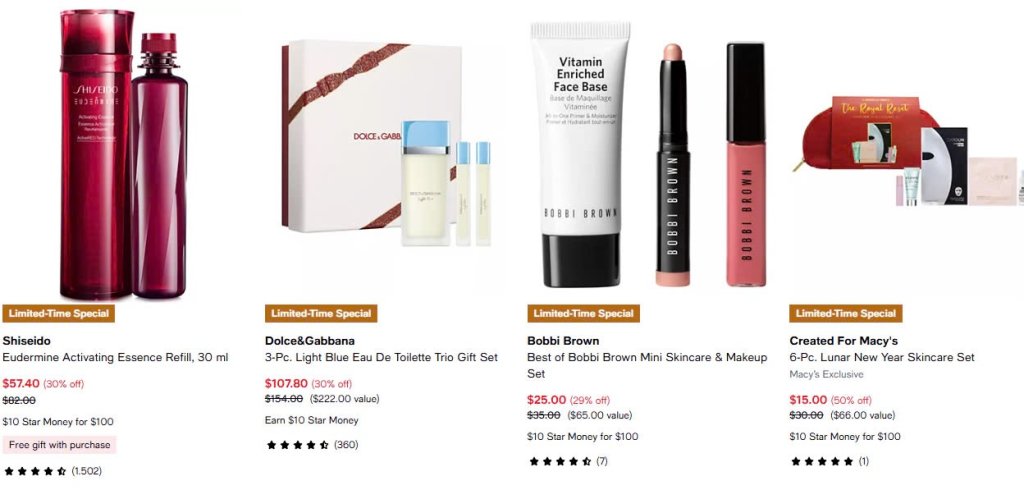Click the Shiseido Limited-Time Special badge
Image resolution: width=1024 pixels, height=490 pixels.
(59, 314)
